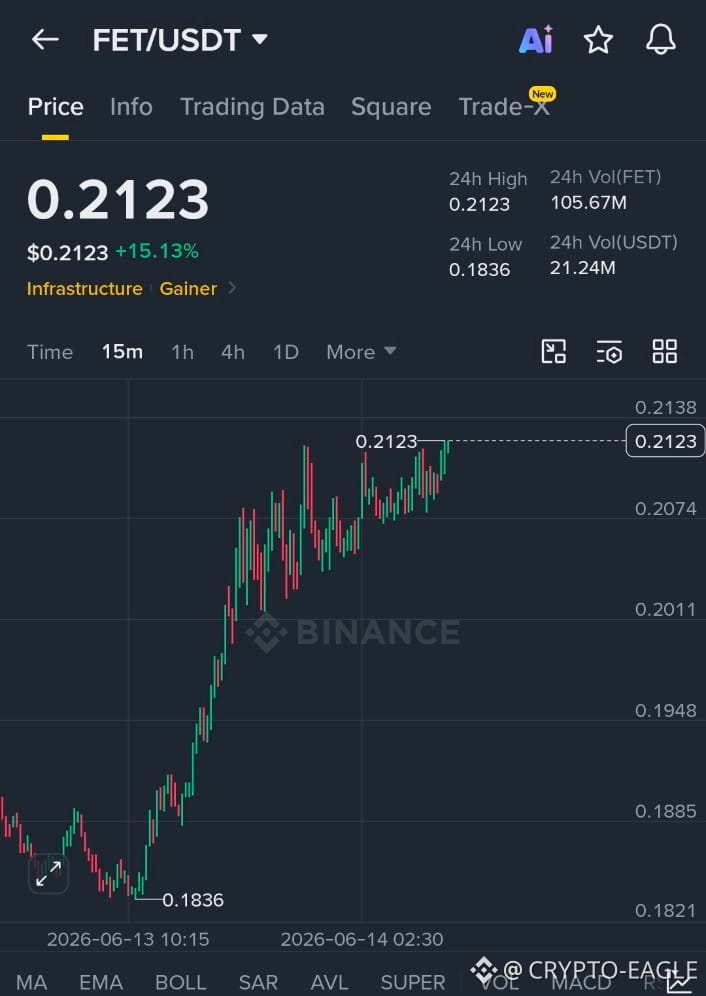Image resolution: width=706 pixels, height=996 pixels.
Task: Toggle the MA indicator
Action: pyautogui.click(x=31, y=982)
